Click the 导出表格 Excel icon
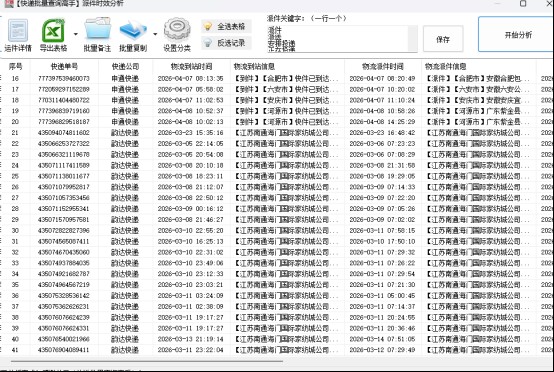This screenshot has height=372, width=554. coord(53,31)
